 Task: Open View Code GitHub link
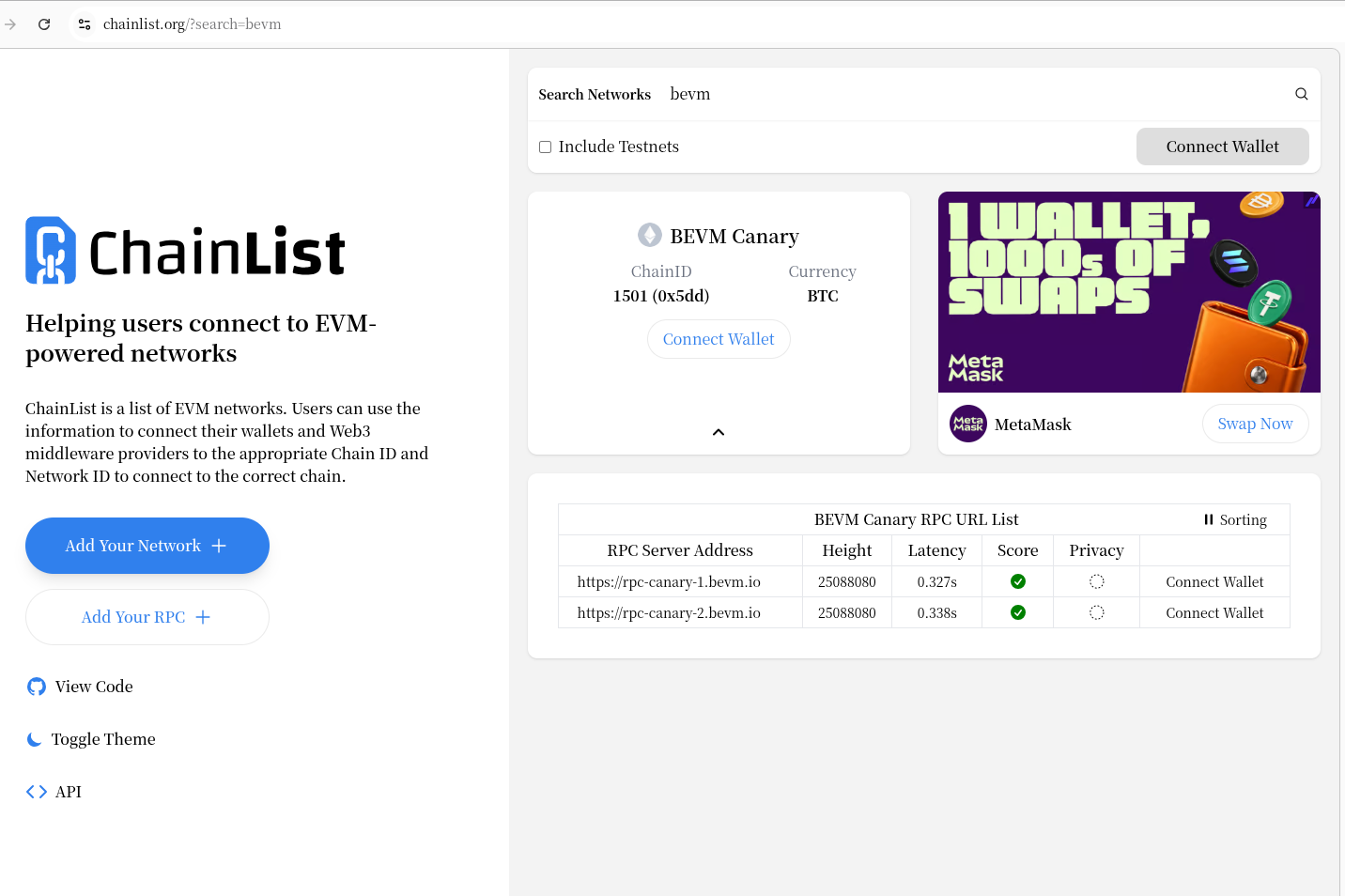(80, 687)
